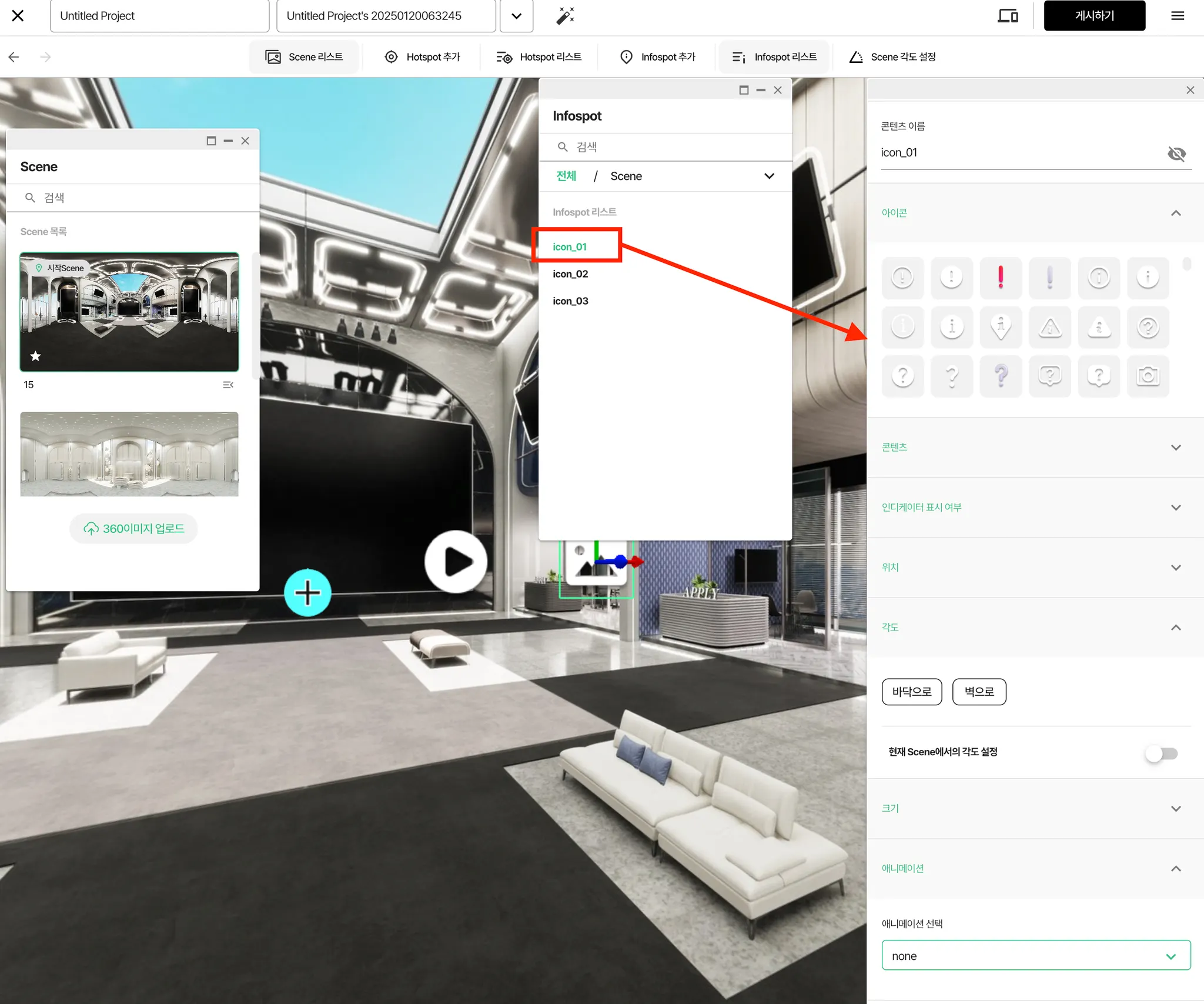This screenshot has width=1204, height=1004.
Task: Open the Scene filter dropdown in Infospot
Action: (x=769, y=176)
